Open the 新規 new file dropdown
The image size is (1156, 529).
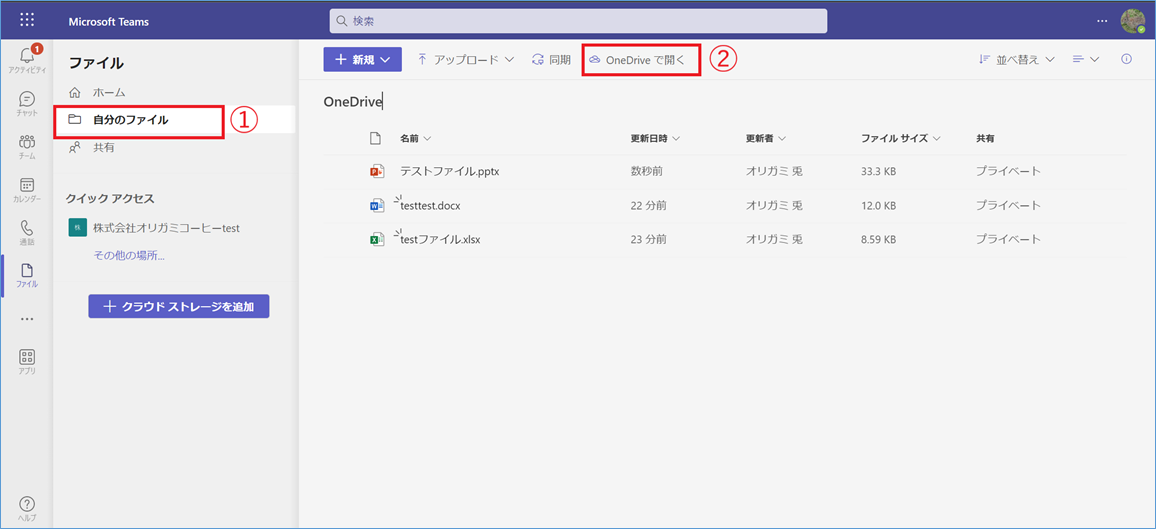[362, 60]
